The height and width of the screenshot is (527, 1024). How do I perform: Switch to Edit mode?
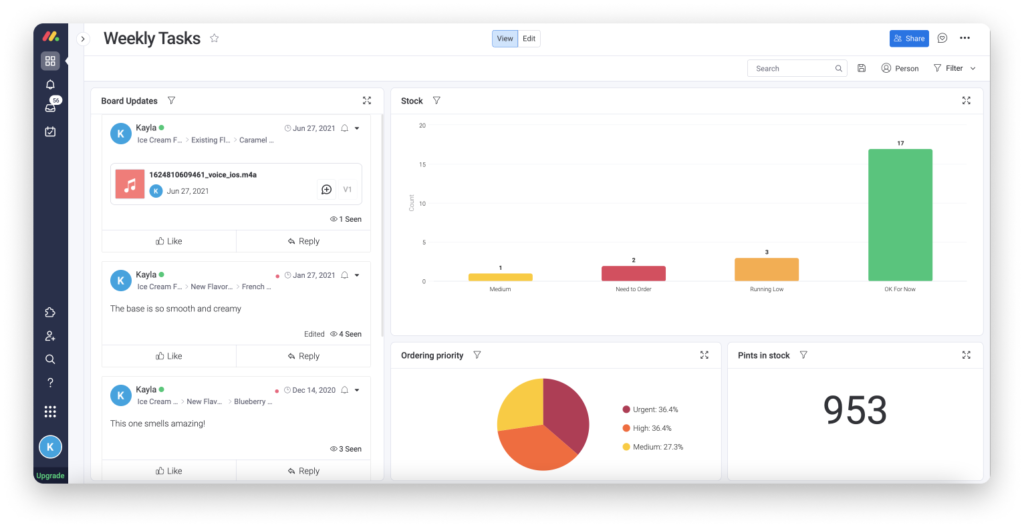coord(529,39)
